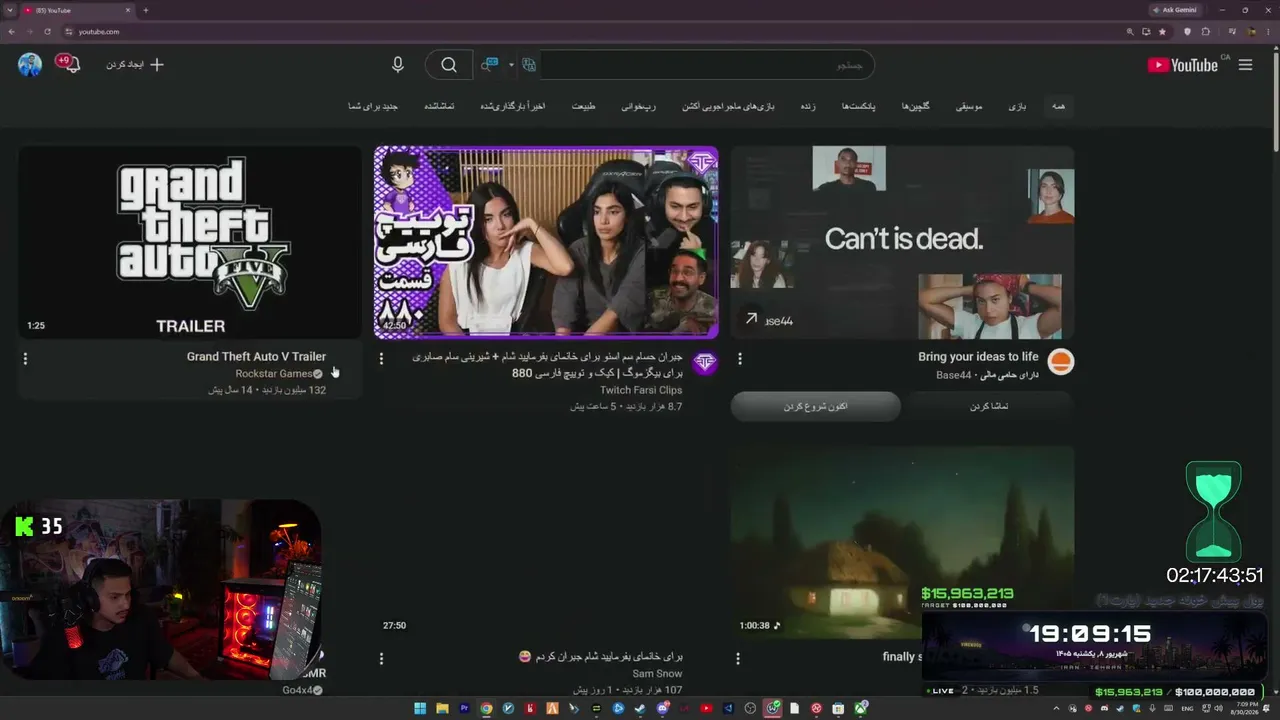Click the Ask Gemini button
The width and height of the screenshot is (1280, 720).
tap(1175, 10)
